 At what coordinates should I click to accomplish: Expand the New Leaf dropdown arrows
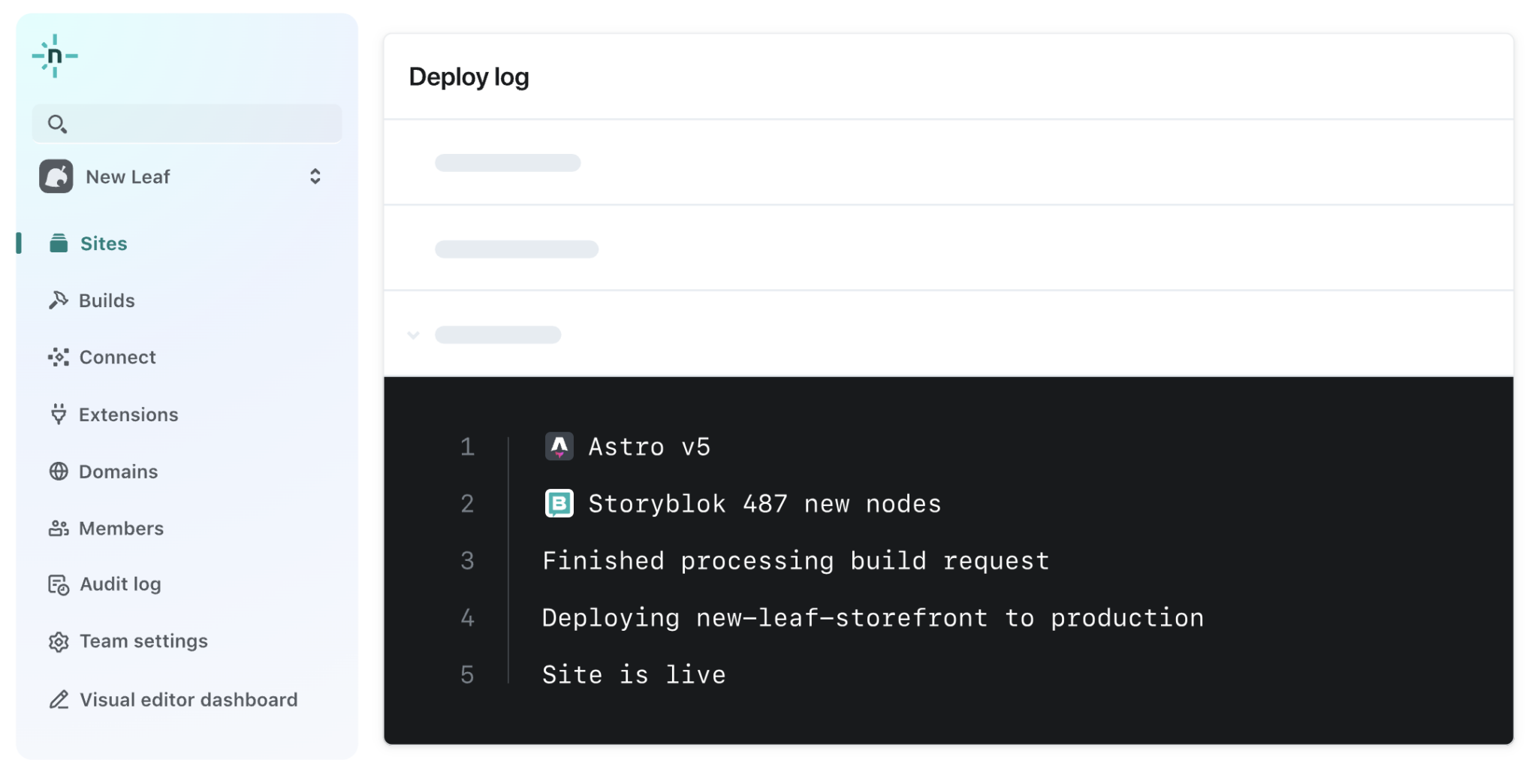(315, 176)
